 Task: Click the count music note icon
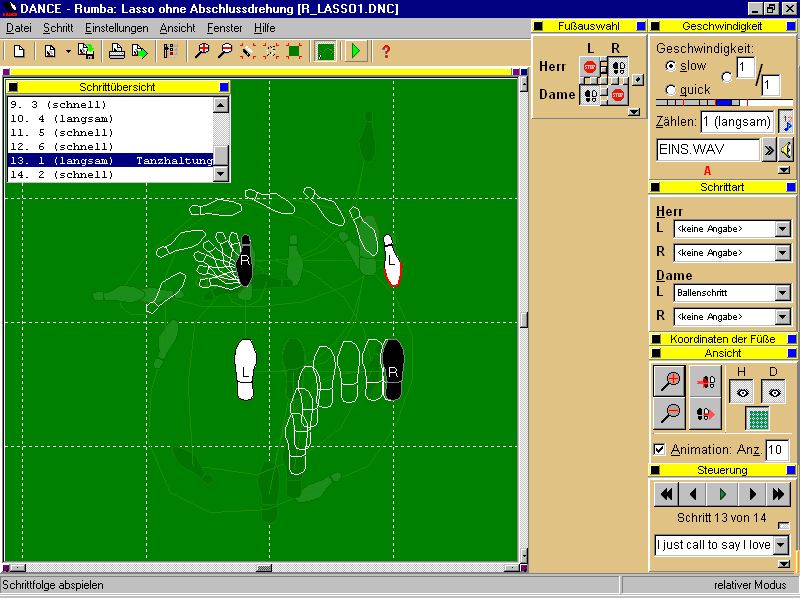pos(786,122)
